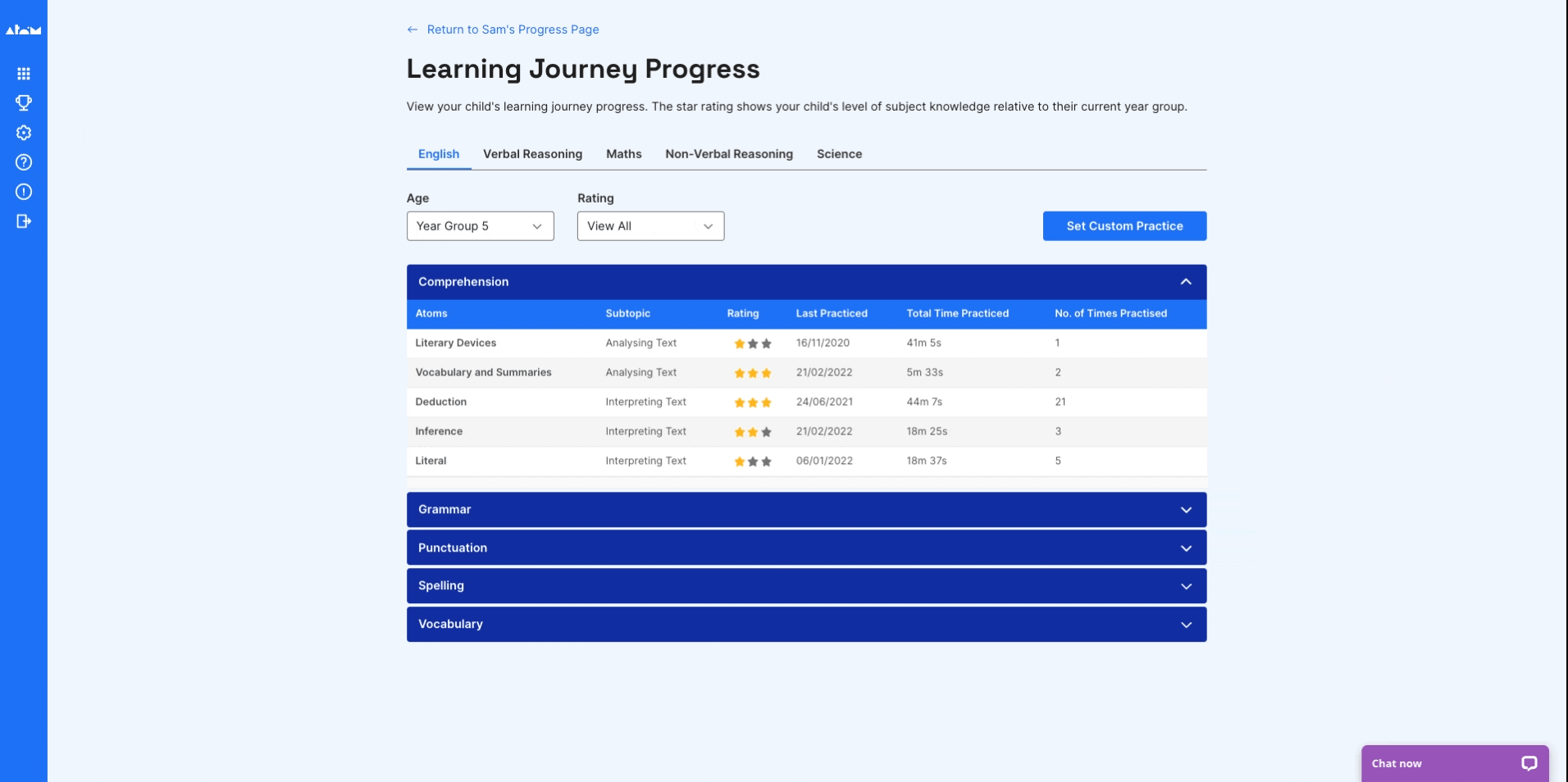Open the Age dropdown showing Year Group 5
Screen dimensions: 1568x782
coord(480,226)
